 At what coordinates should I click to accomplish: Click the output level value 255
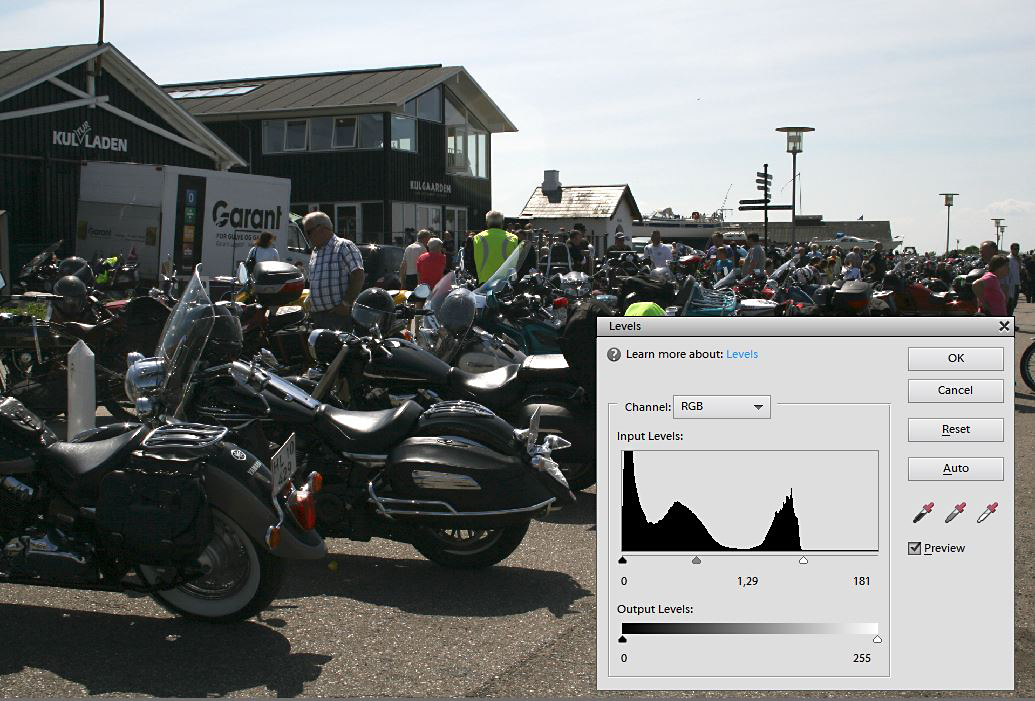pyautogui.click(x=861, y=658)
